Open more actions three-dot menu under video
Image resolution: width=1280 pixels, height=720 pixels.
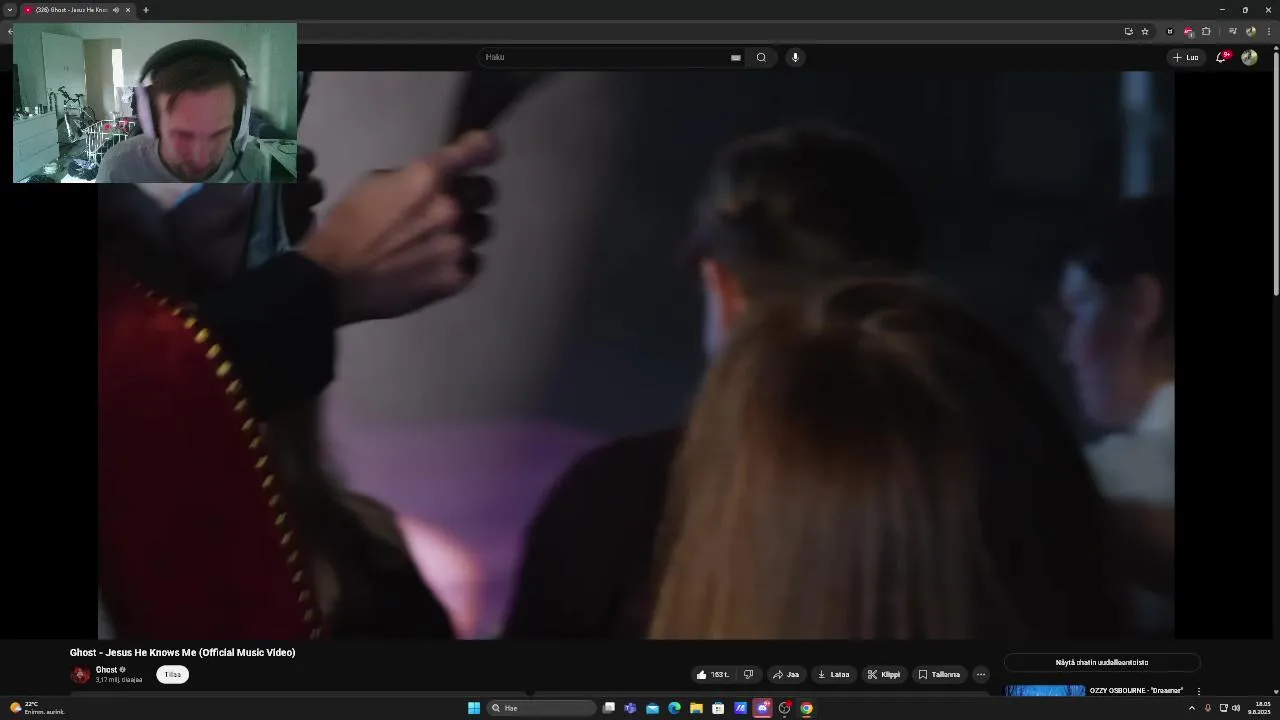981,674
